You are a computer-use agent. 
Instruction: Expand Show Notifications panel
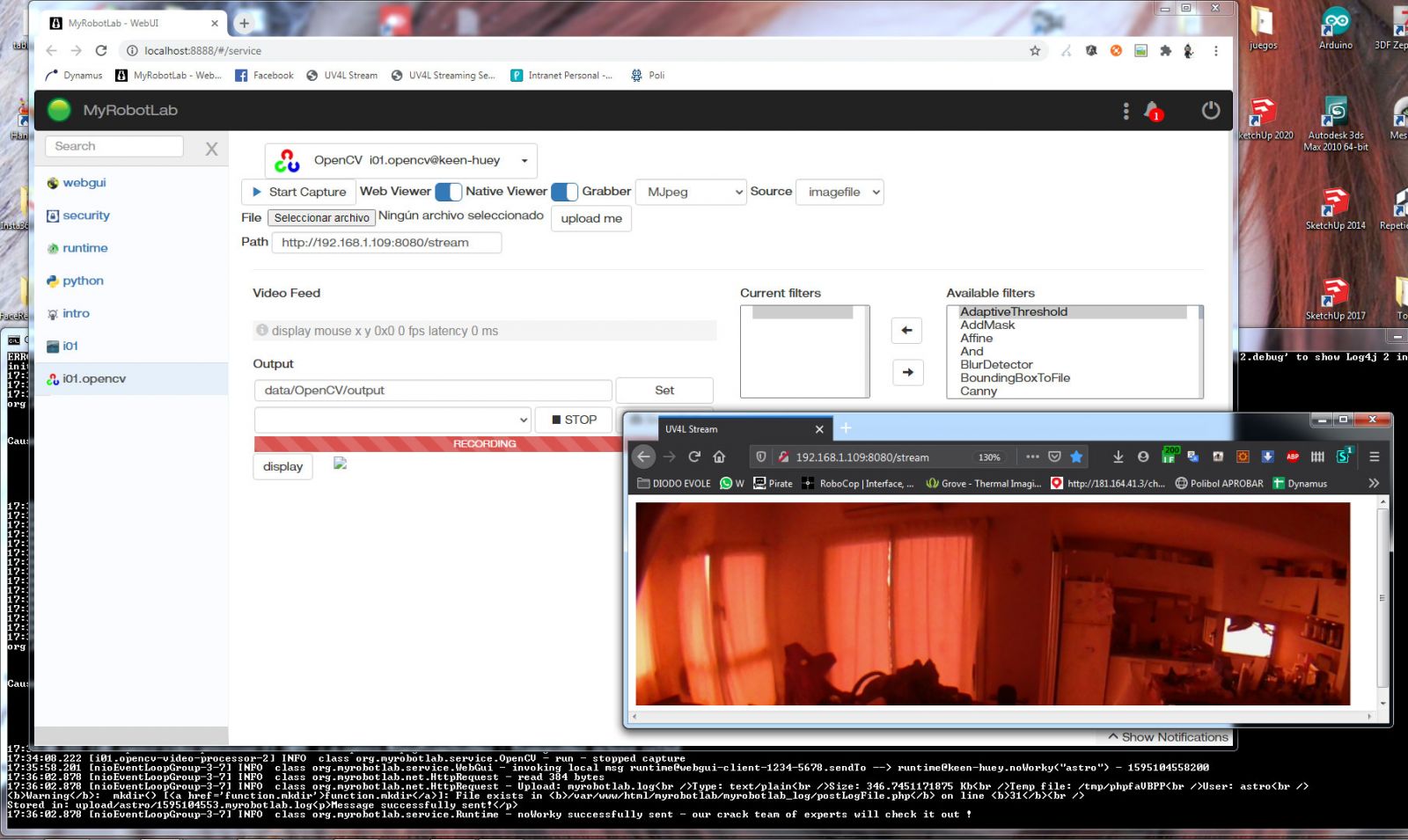coord(1168,737)
